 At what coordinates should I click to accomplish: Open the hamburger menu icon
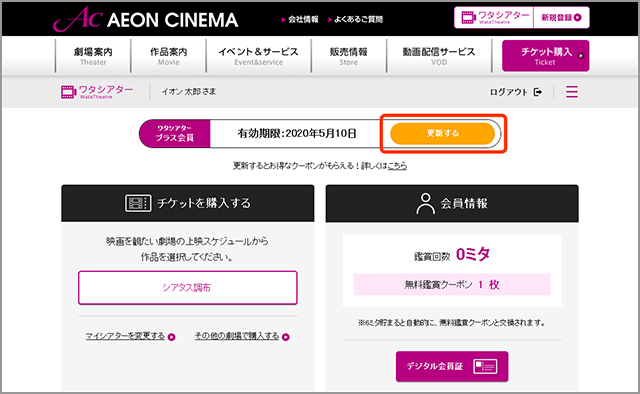click(x=571, y=92)
